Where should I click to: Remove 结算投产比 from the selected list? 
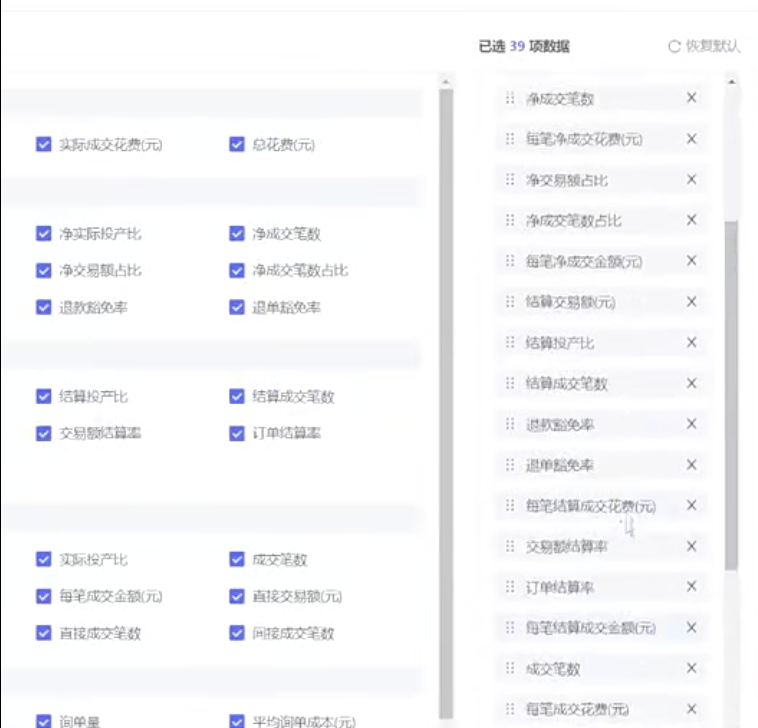tap(692, 342)
